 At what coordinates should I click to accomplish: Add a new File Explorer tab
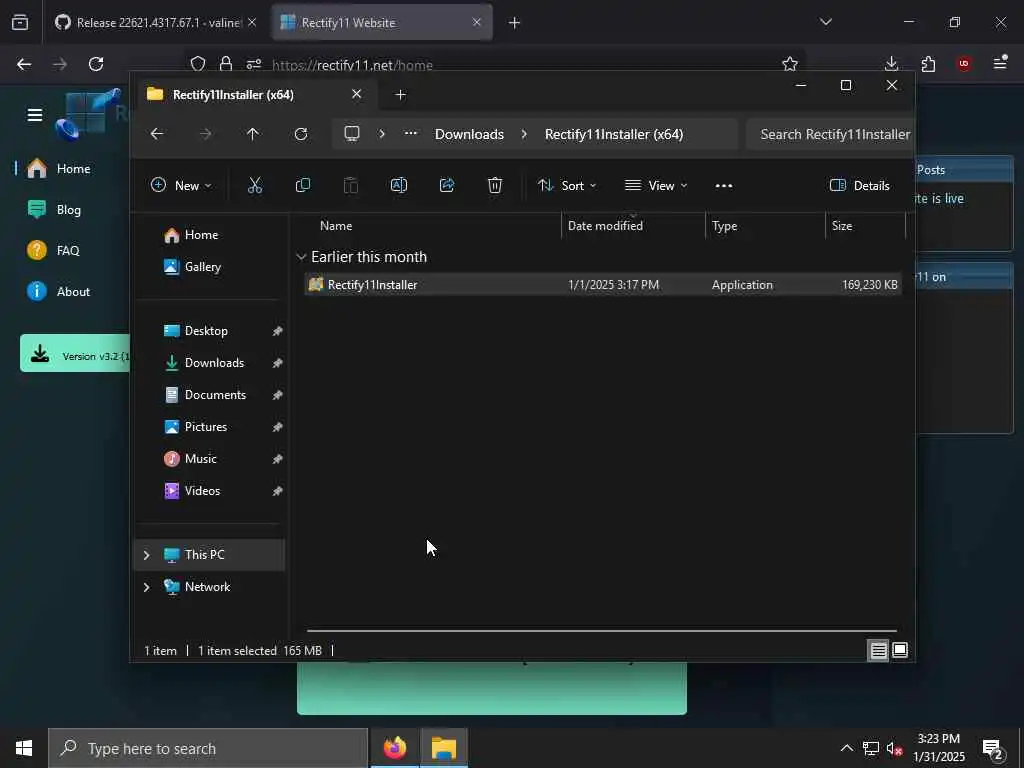[x=400, y=95]
